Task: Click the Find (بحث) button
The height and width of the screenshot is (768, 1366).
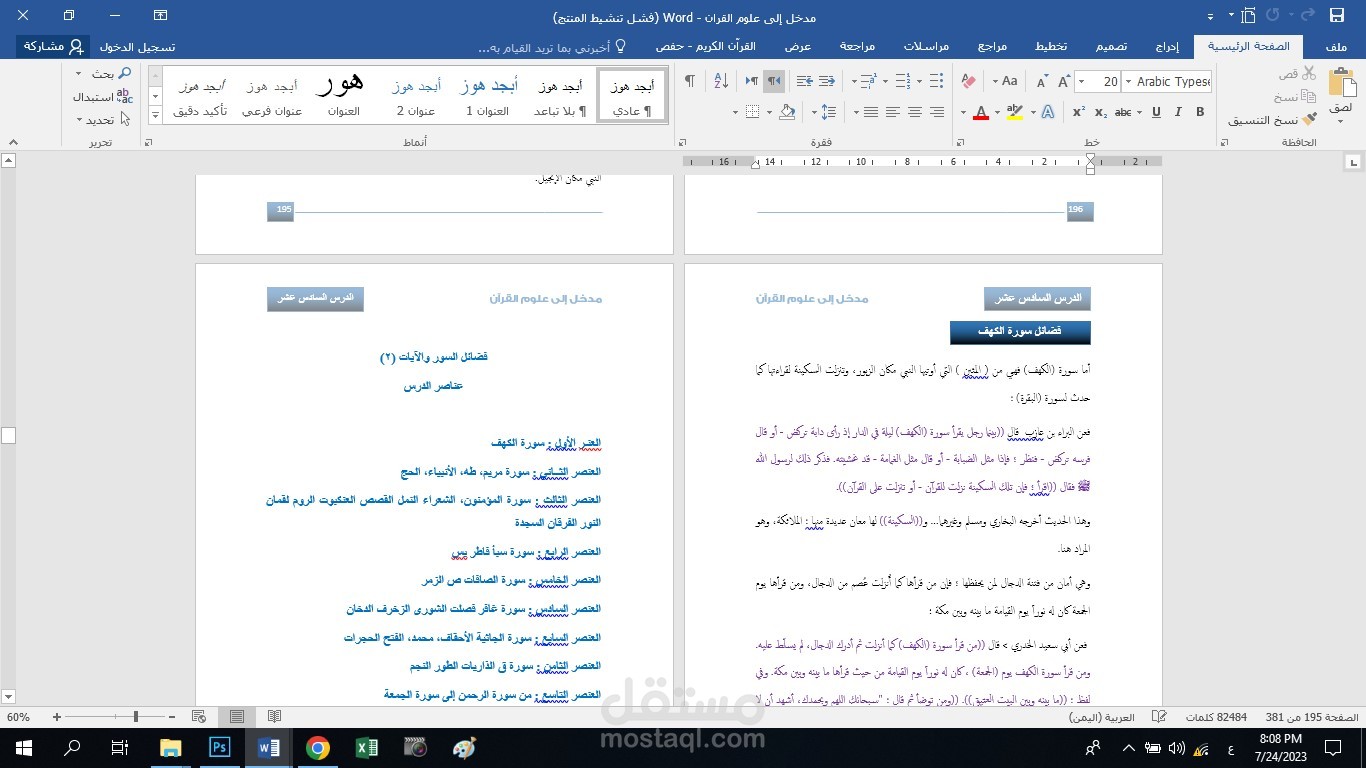Action: (110, 73)
